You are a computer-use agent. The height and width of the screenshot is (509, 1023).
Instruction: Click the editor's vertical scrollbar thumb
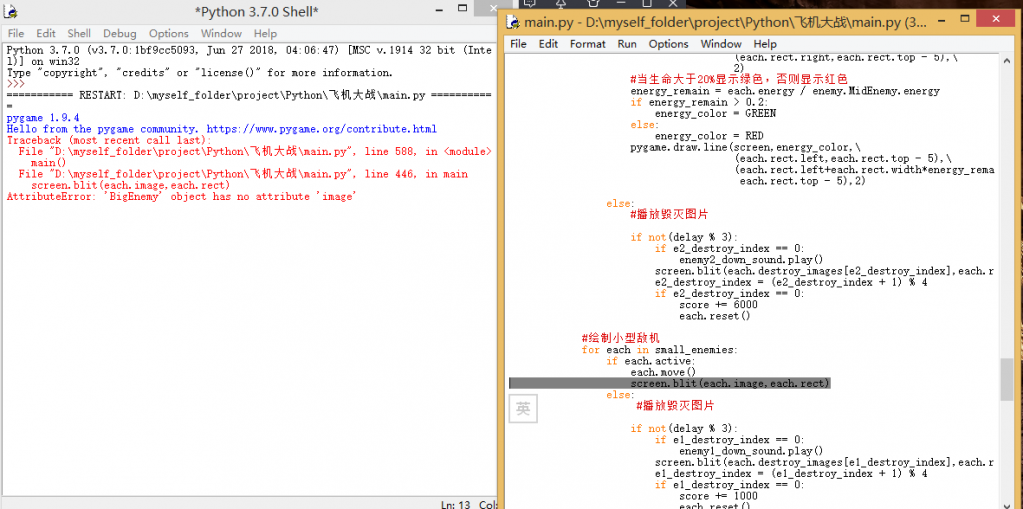pos(1006,380)
